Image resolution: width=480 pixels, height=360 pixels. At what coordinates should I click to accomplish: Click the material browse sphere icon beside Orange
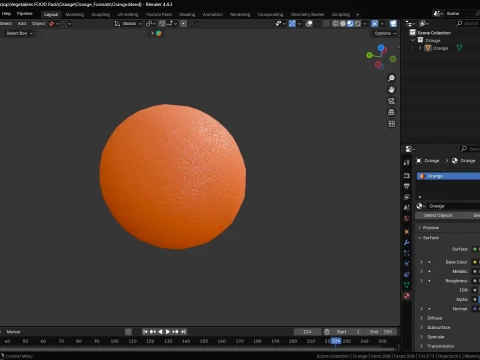click(x=420, y=206)
